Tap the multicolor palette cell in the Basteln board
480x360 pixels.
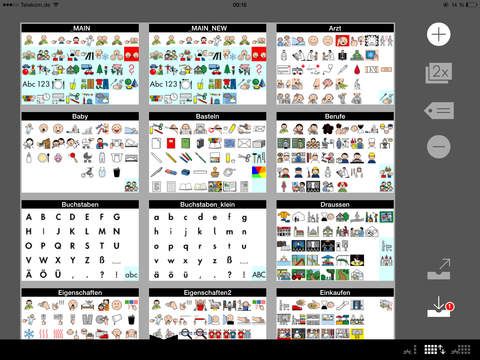(259, 172)
